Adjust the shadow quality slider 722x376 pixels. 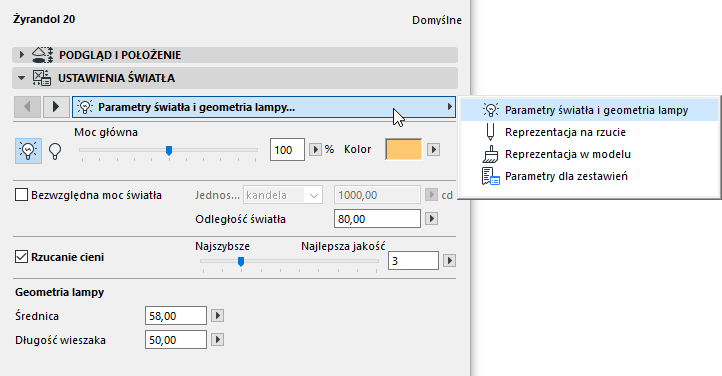[241, 261]
